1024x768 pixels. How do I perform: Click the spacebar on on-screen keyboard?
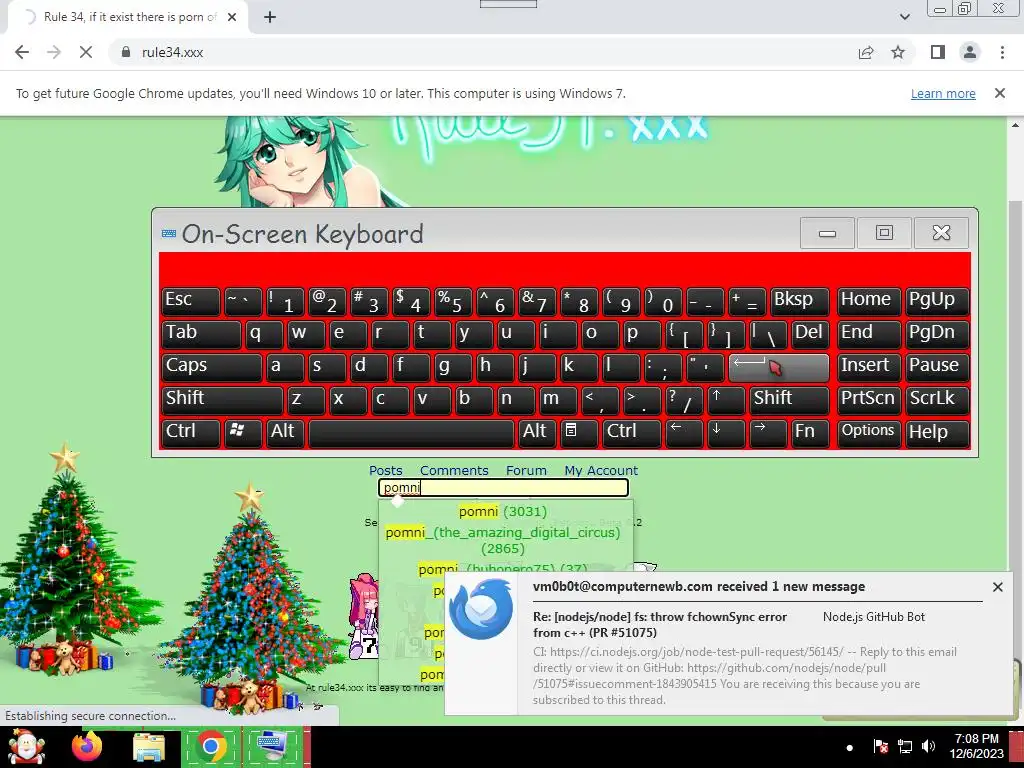(411, 432)
